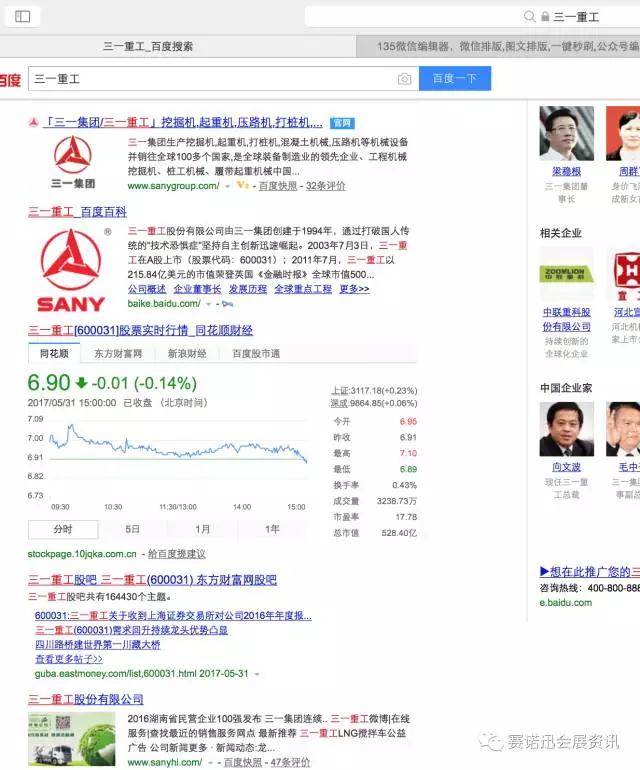Open the 发展历程 sublink
The width and height of the screenshot is (640, 770).
(248, 289)
